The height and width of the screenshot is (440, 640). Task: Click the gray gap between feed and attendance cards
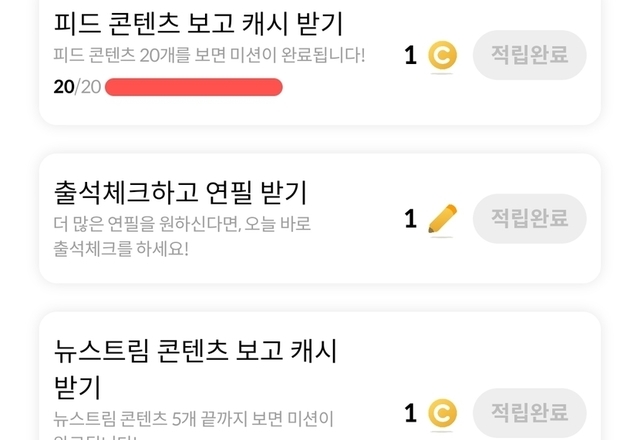320,139
